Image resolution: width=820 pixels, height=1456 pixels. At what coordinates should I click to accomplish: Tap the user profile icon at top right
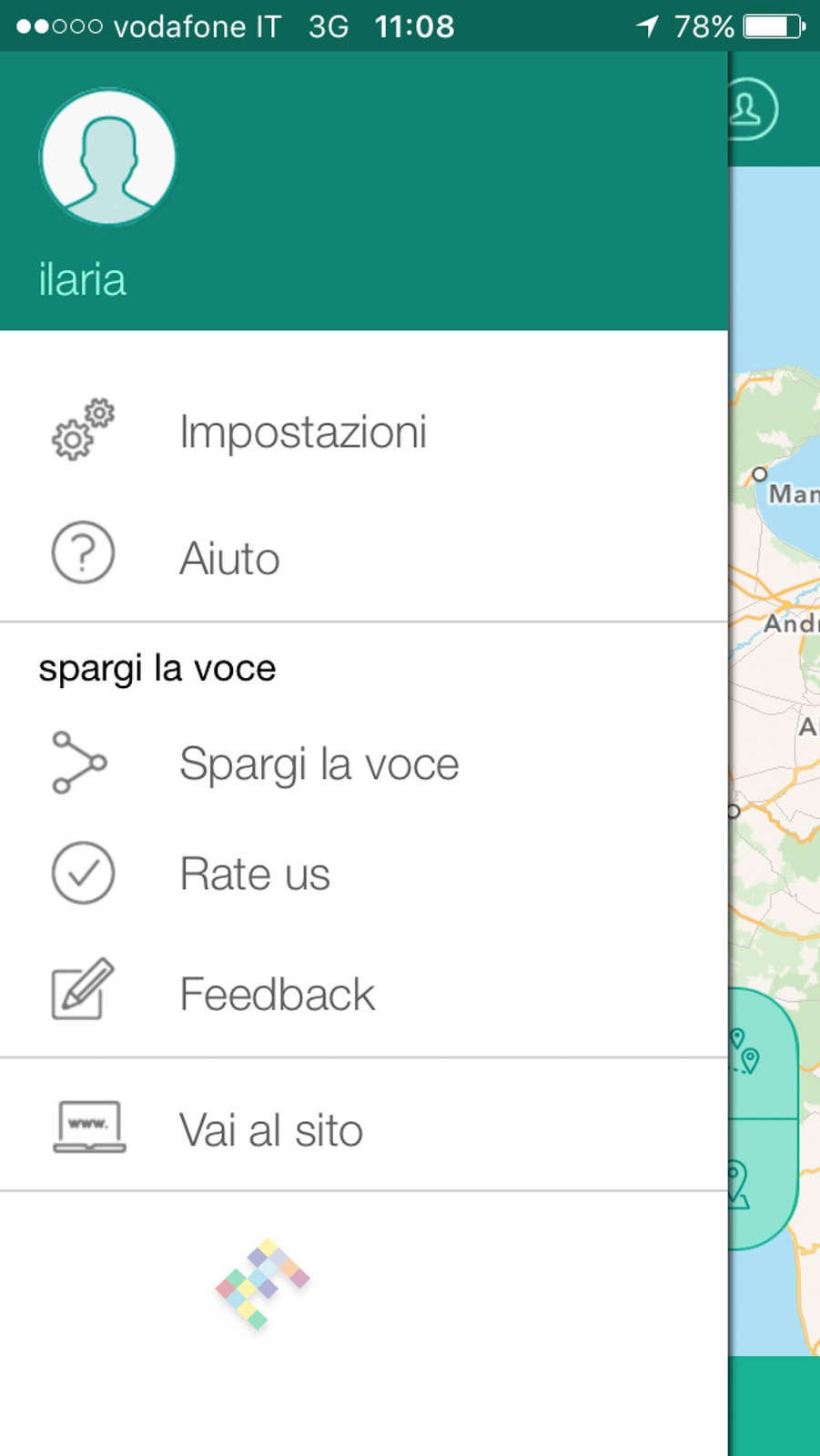point(750,109)
